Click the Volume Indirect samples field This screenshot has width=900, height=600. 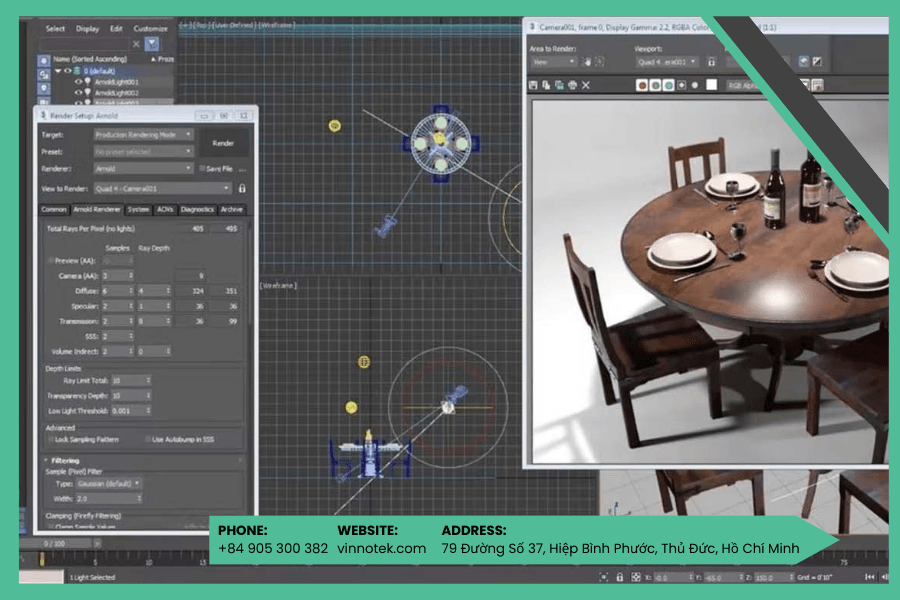(x=118, y=351)
